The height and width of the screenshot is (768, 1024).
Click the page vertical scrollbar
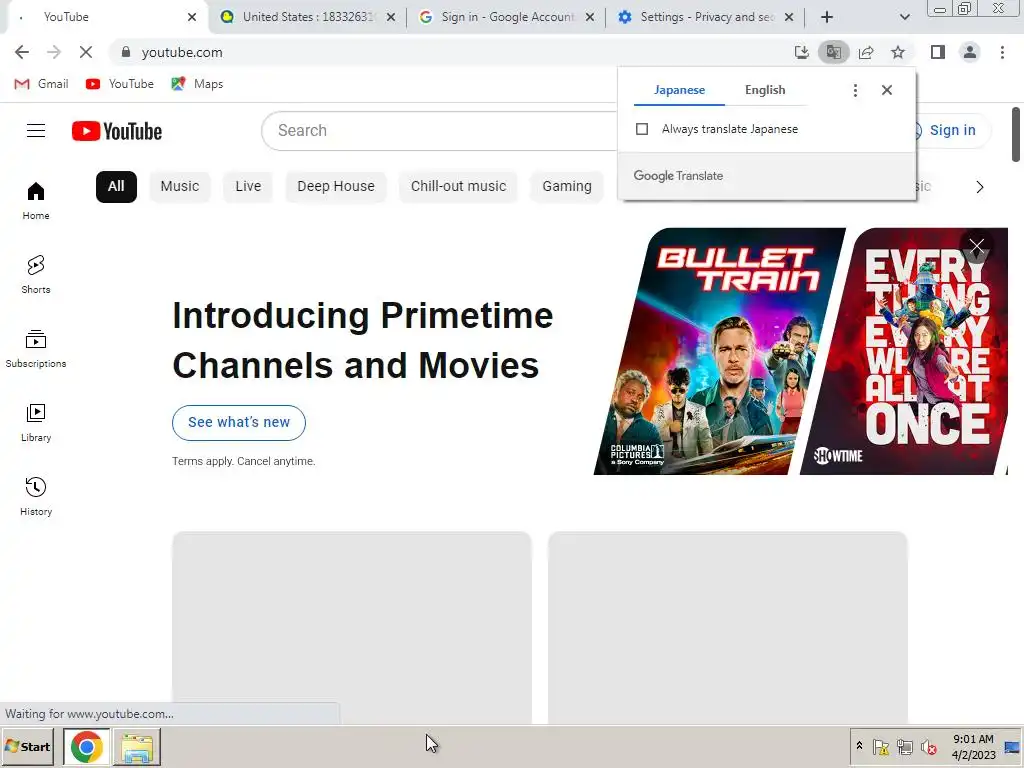click(x=1016, y=134)
